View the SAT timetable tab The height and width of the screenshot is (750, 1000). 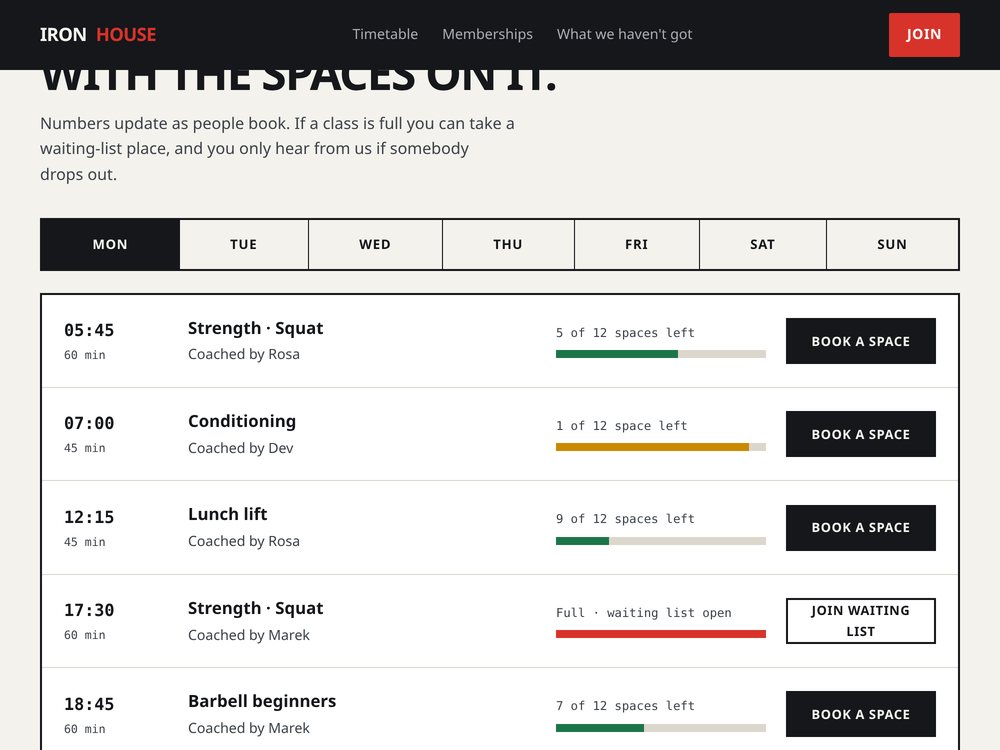(x=763, y=244)
